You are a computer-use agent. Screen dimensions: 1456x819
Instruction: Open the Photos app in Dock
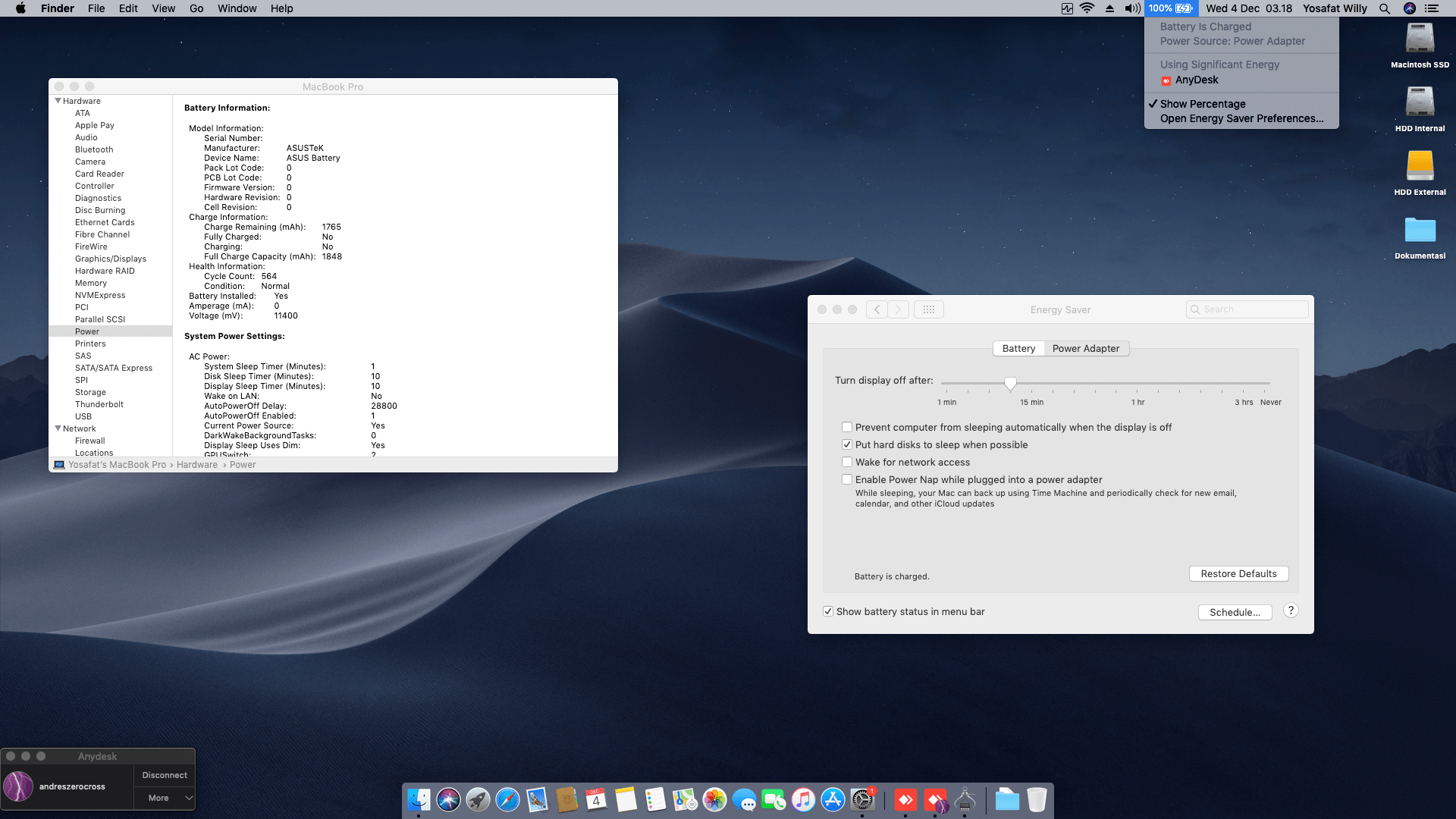tap(714, 799)
